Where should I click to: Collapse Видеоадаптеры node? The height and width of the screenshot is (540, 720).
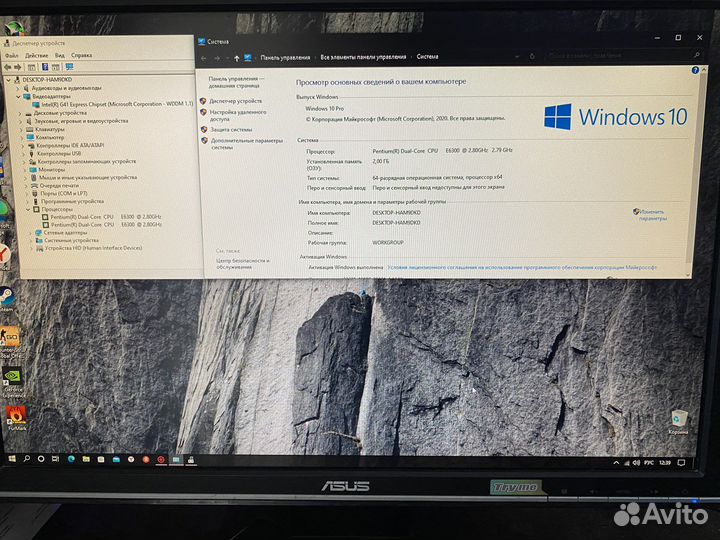tap(18, 97)
